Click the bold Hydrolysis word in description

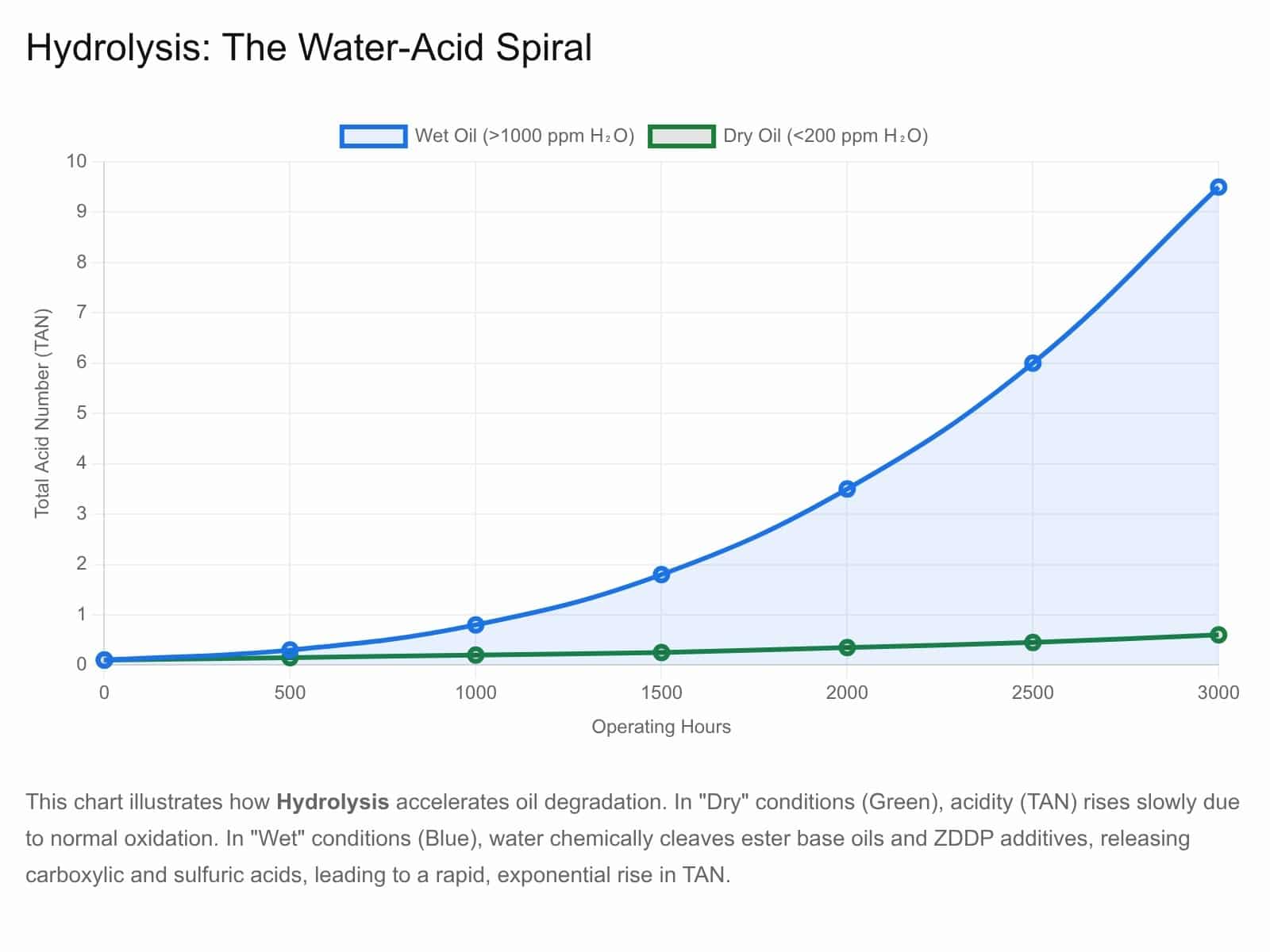click(x=333, y=802)
